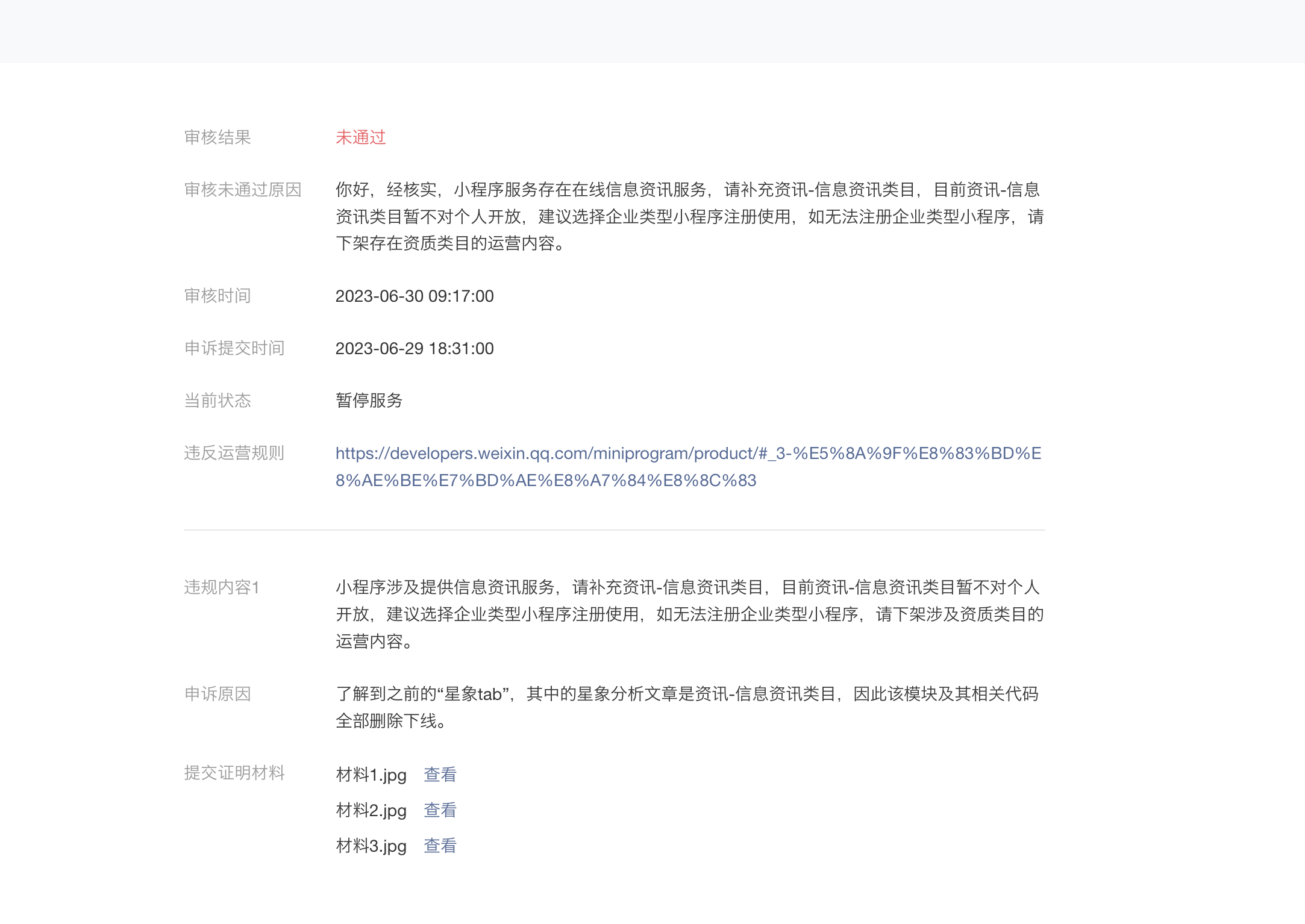The image size is (1305, 924).
Task: Click 查看 next to 材料1.jpg
Action: pyautogui.click(x=440, y=775)
